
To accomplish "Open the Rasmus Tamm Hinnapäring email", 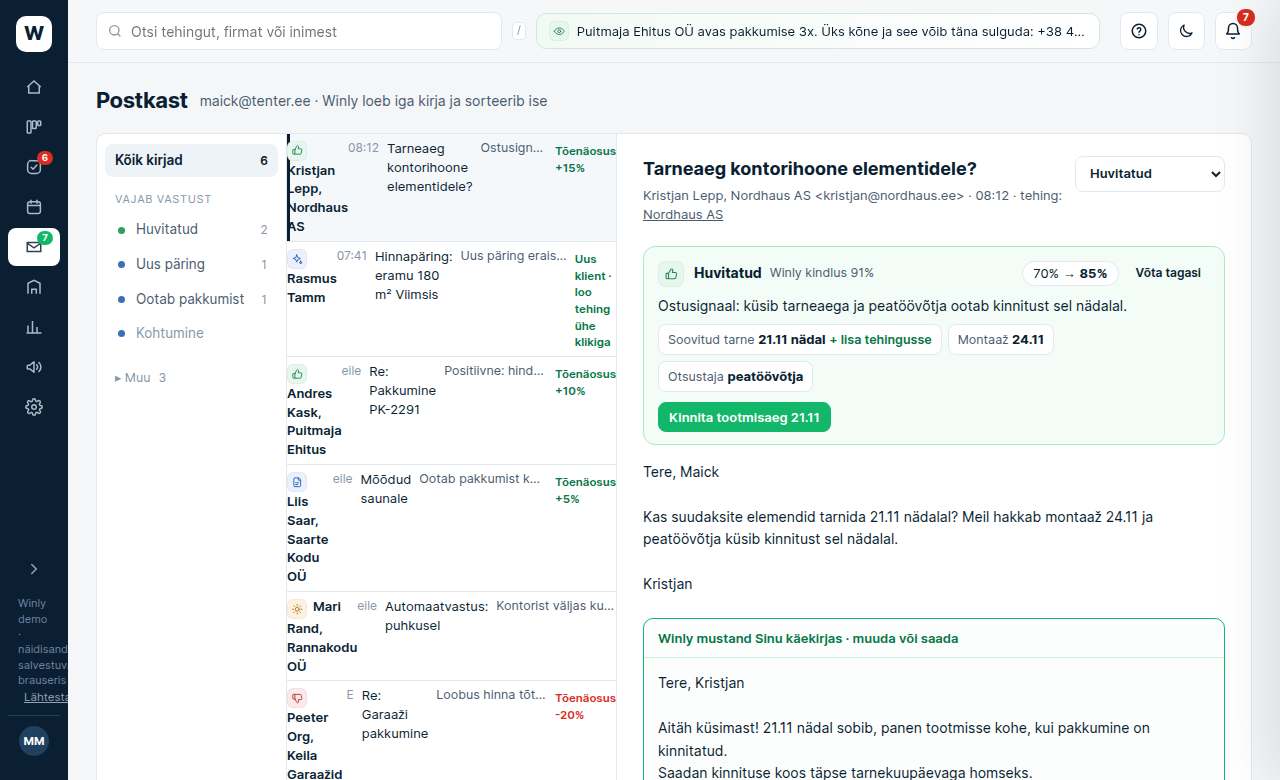I will [452, 299].
